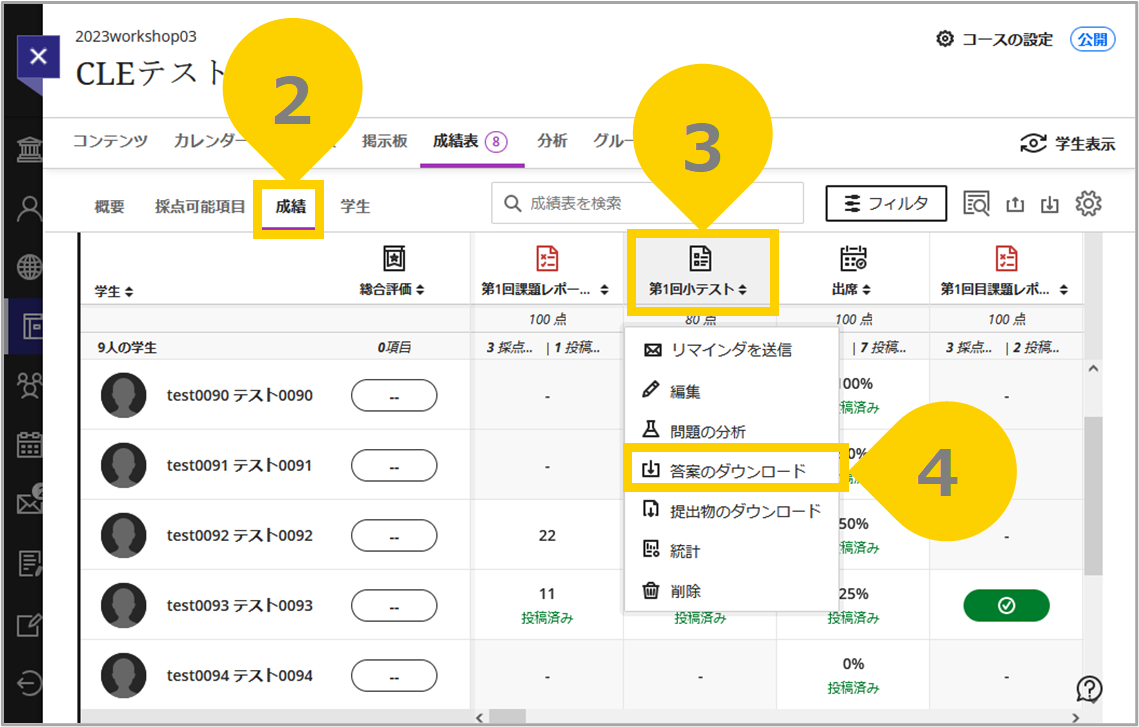1139x727 pixels.
Task: Click the 成績表を検索 search field
Action: point(647,203)
